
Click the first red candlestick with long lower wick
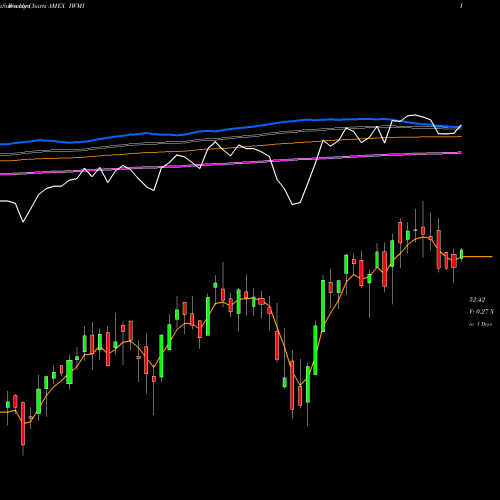[x=23, y=423]
